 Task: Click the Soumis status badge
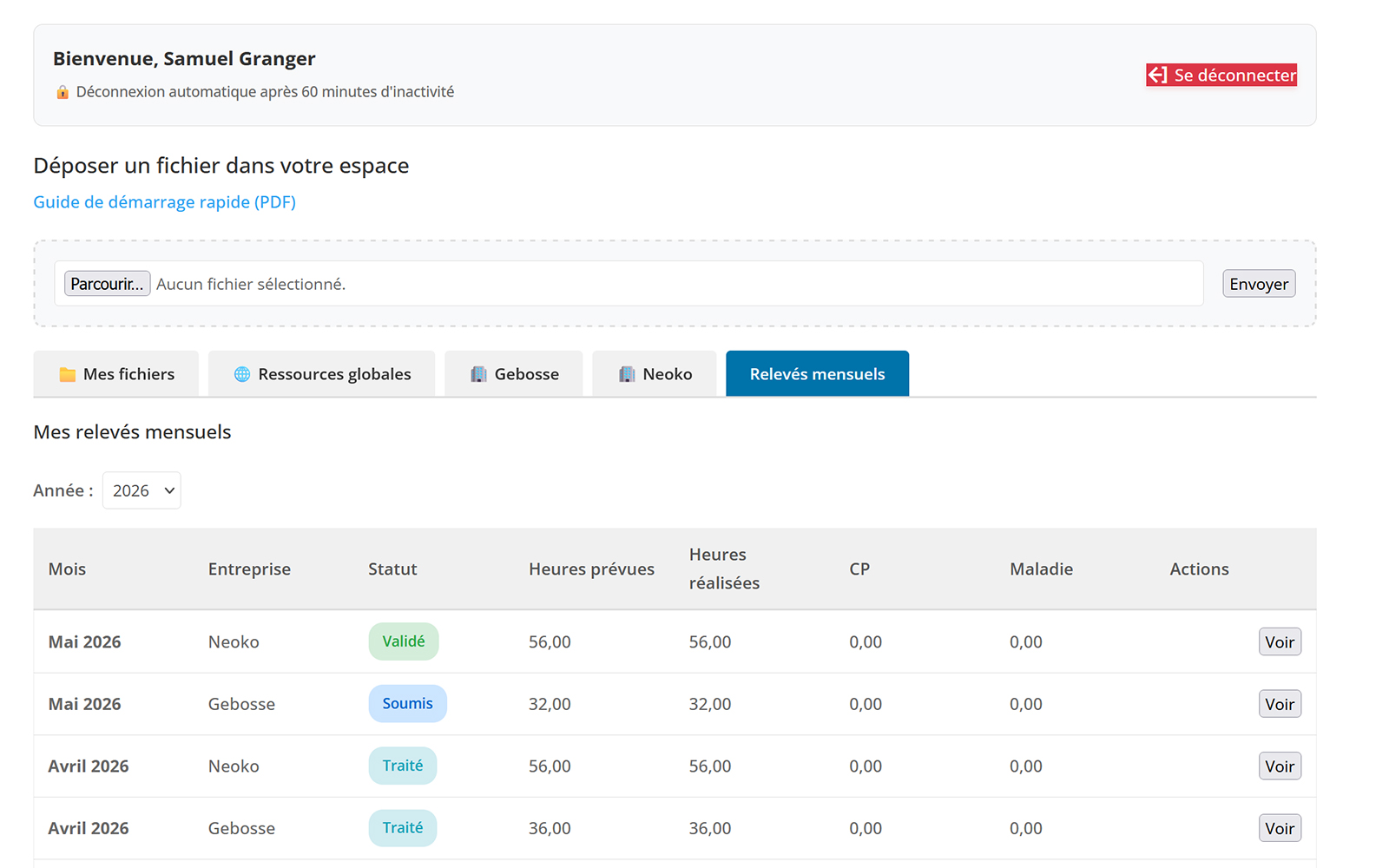pyautogui.click(x=408, y=704)
